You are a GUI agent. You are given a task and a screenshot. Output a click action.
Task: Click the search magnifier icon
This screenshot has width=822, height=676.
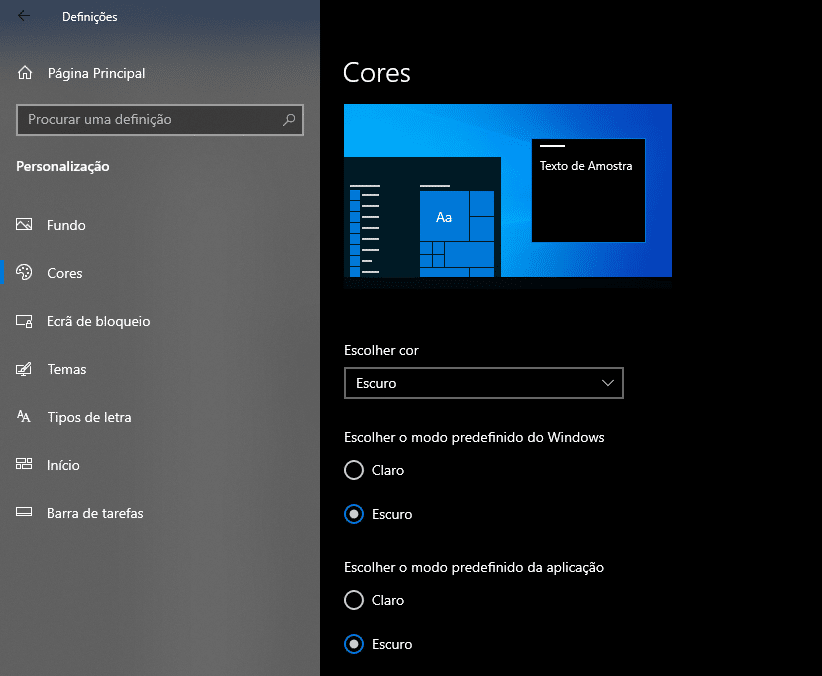(289, 120)
